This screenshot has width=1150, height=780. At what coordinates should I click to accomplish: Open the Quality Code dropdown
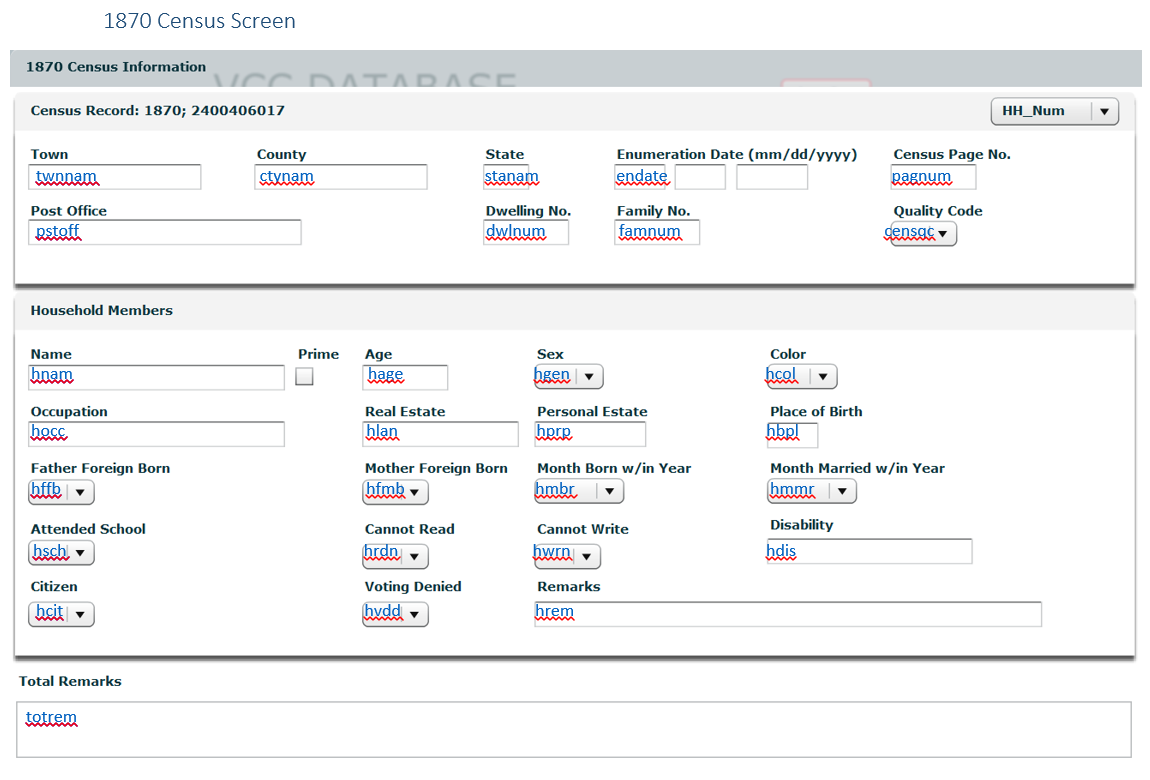[924, 234]
